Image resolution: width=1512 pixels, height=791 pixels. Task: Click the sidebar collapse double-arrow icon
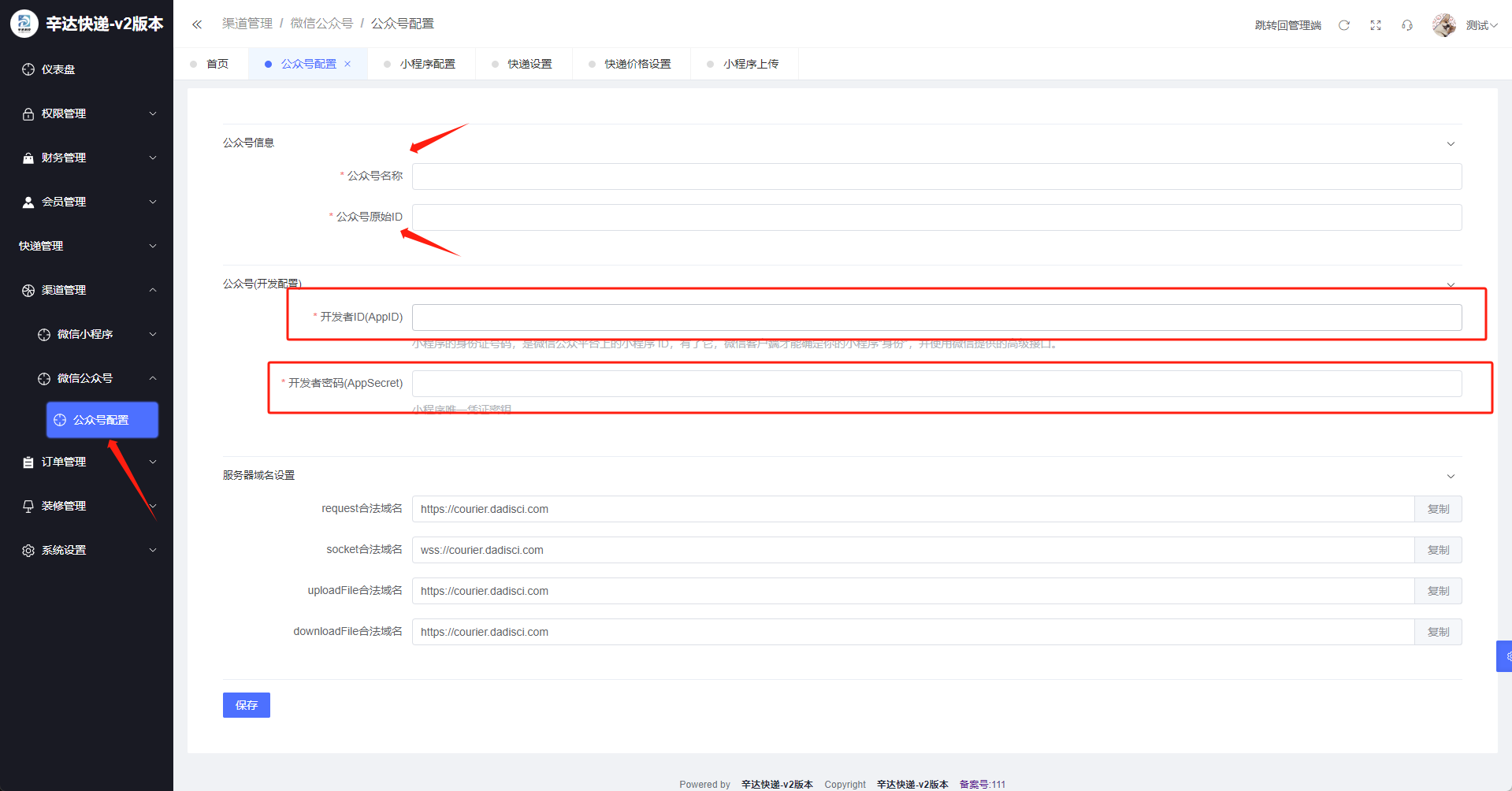197,24
